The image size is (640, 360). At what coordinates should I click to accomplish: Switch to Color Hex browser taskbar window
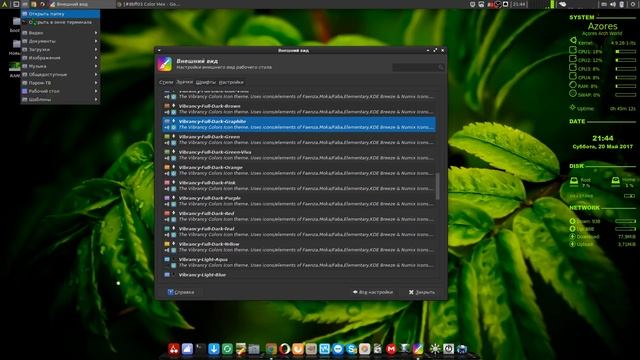pyautogui.click(x=149, y=4)
